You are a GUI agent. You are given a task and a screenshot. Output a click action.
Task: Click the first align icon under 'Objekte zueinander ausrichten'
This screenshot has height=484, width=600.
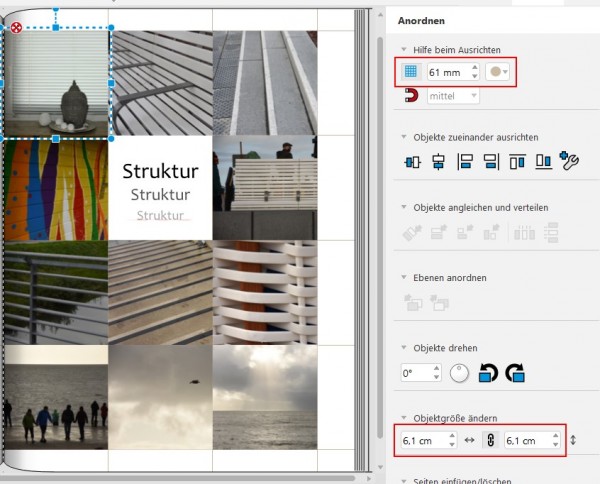tap(411, 161)
